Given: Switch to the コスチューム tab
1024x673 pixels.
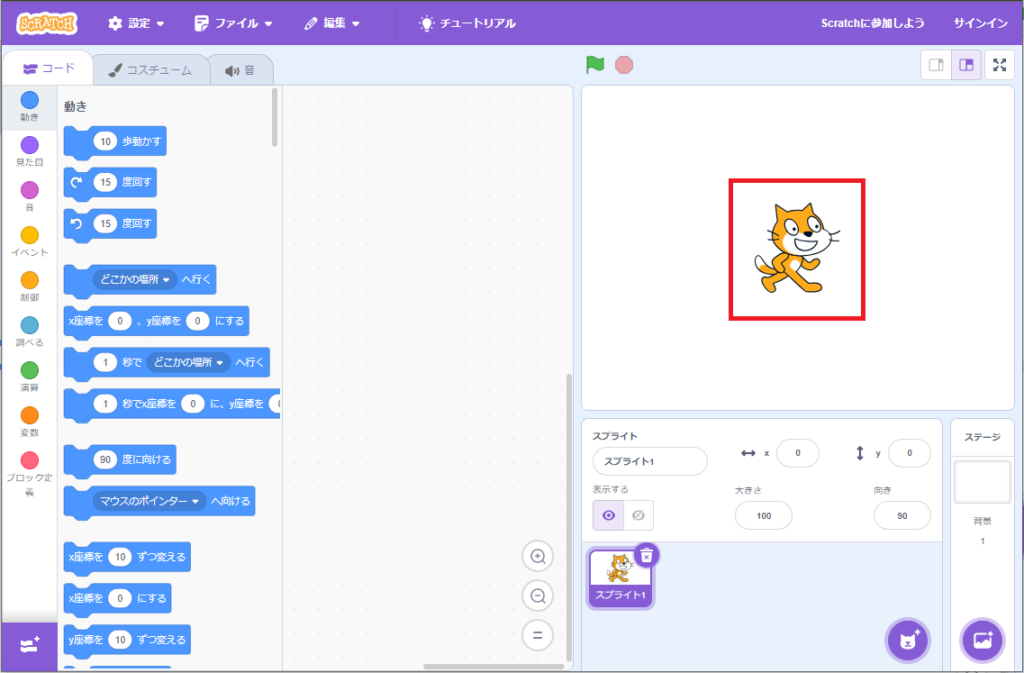Looking at the screenshot, I should [151, 70].
